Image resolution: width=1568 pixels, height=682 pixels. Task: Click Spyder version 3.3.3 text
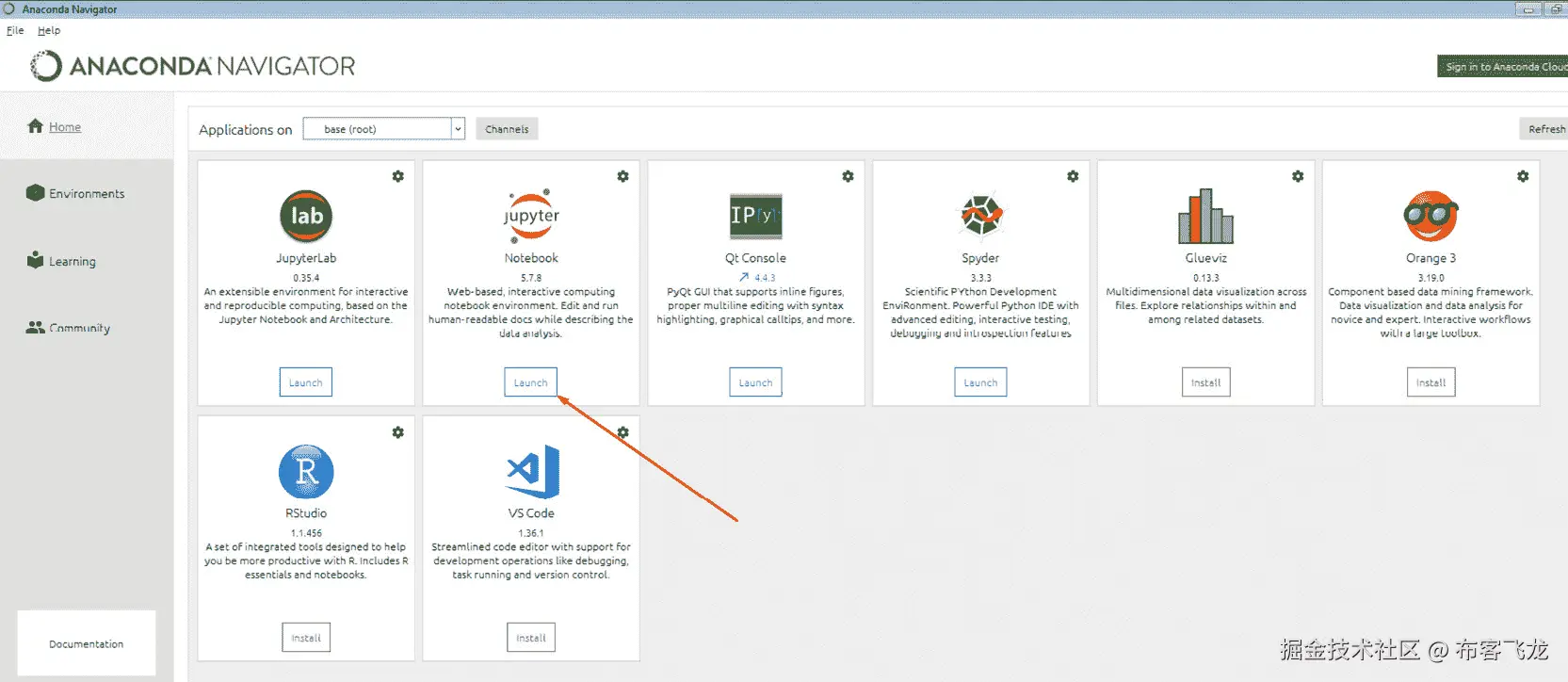[981, 278]
